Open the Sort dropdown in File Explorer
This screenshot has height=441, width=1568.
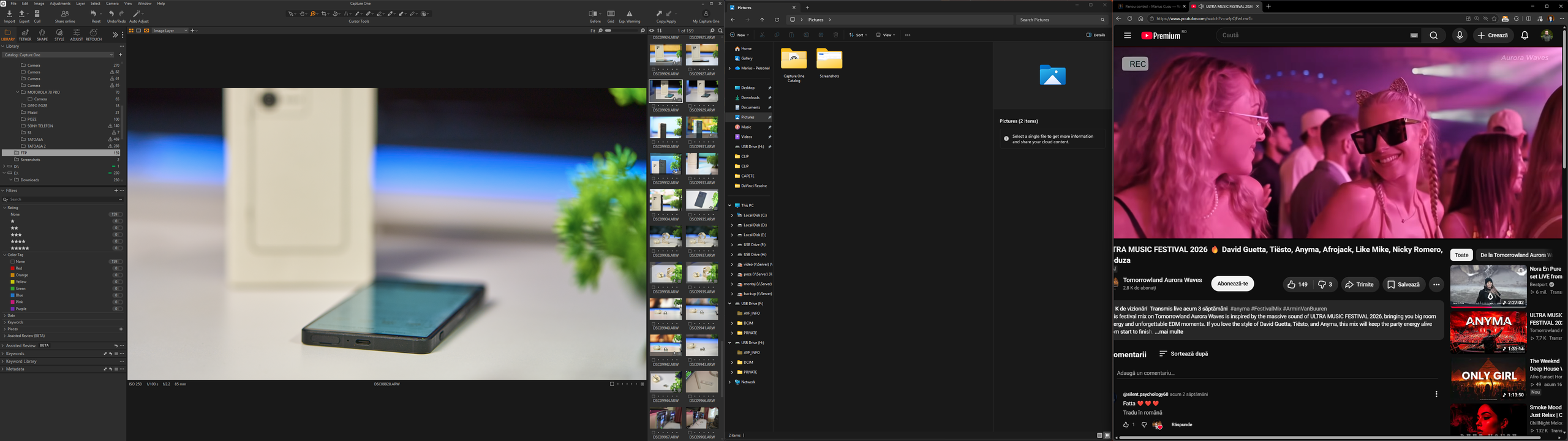point(858,35)
